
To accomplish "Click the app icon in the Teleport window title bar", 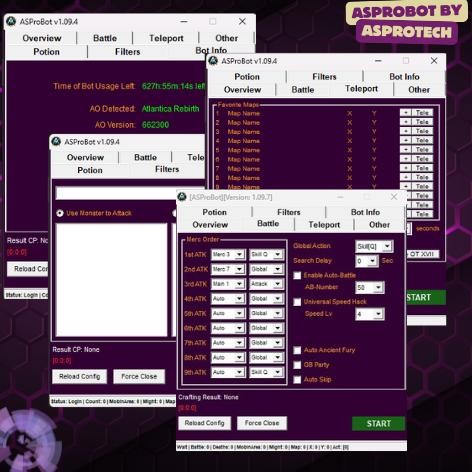I will coord(213,61).
